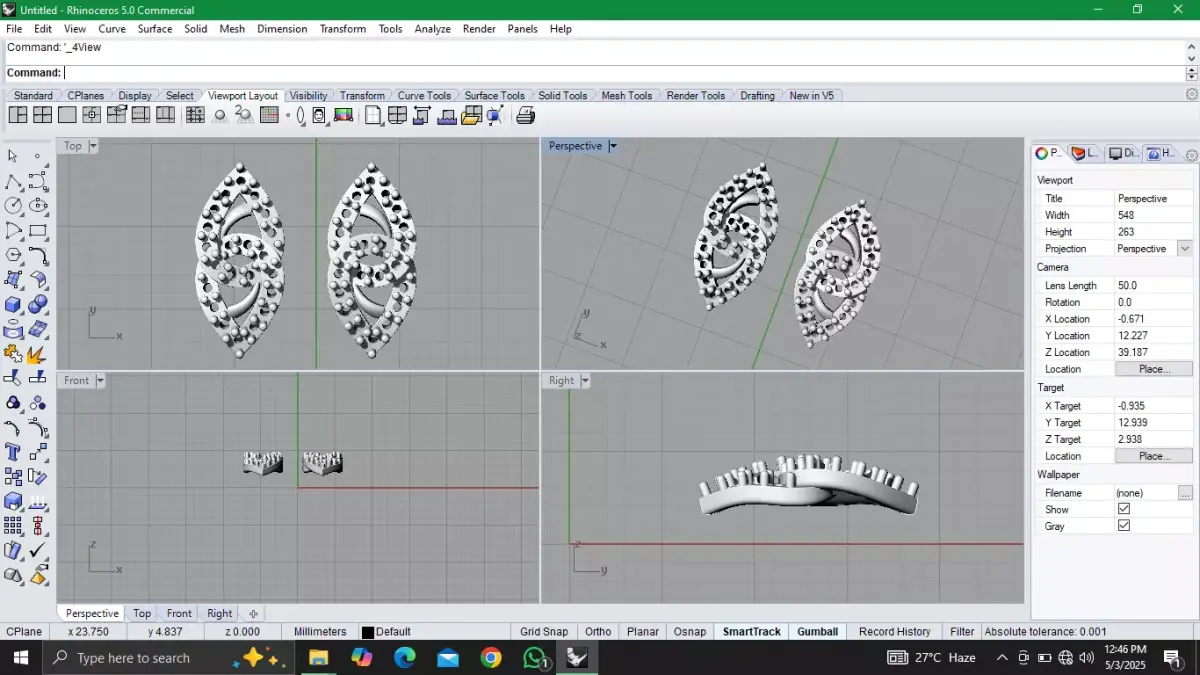Choose the Circle tool
Image resolution: width=1200 pixels, height=675 pixels.
pyautogui.click(x=14, y=206)
